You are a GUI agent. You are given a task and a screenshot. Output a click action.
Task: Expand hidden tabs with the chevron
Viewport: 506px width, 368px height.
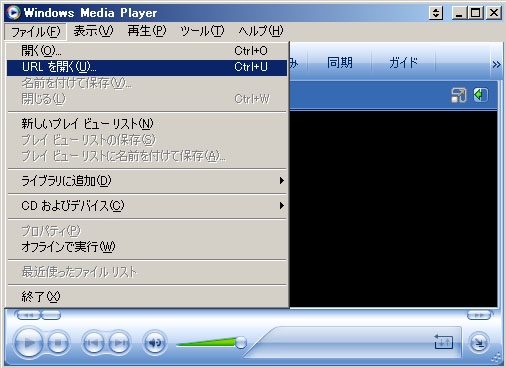[x=496, y=64]
